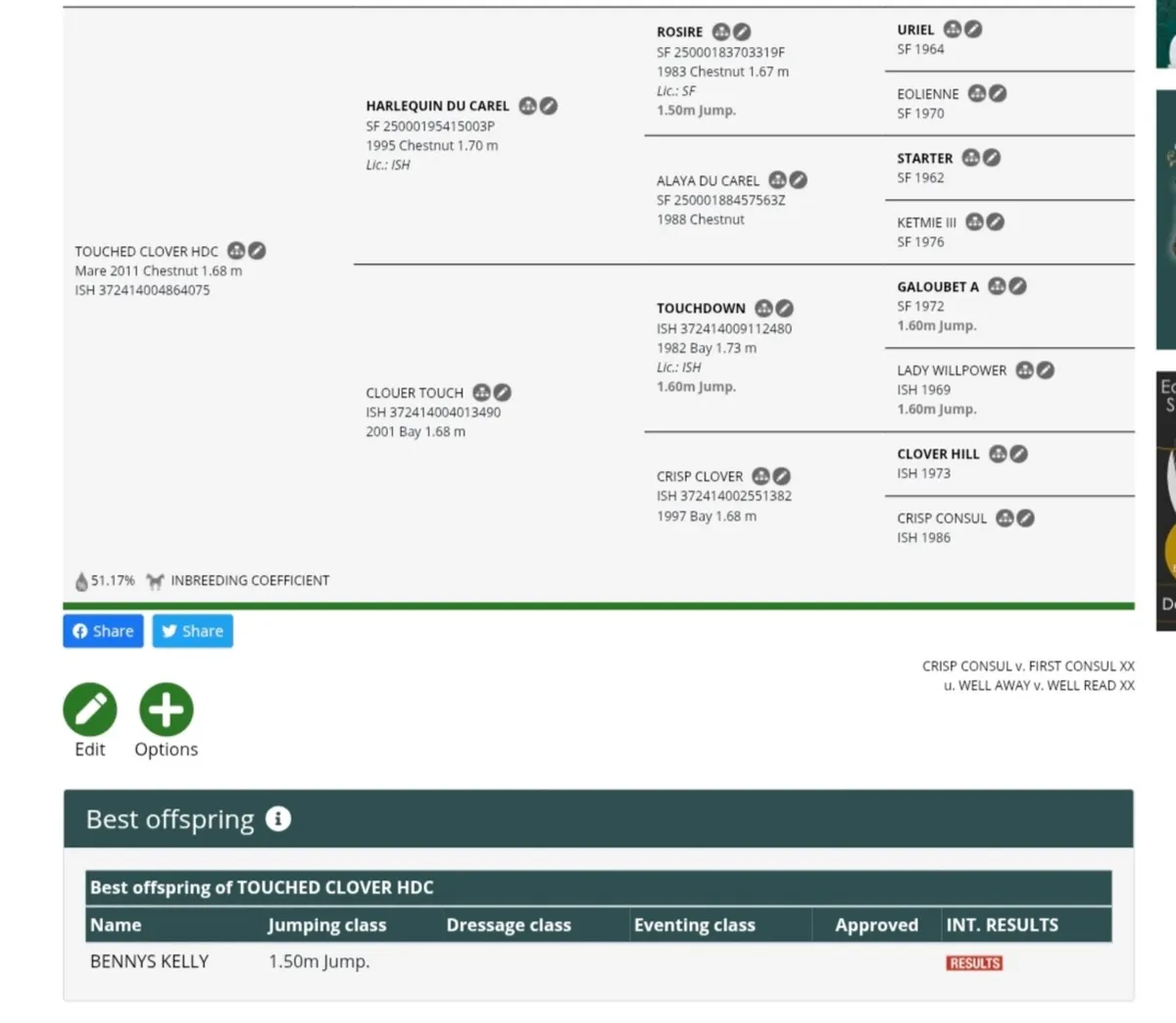Click the pencil edit icon beside URIEL
This screenshot has height=1023, width=1176.
pyautogui.click(x=973, y=30)
